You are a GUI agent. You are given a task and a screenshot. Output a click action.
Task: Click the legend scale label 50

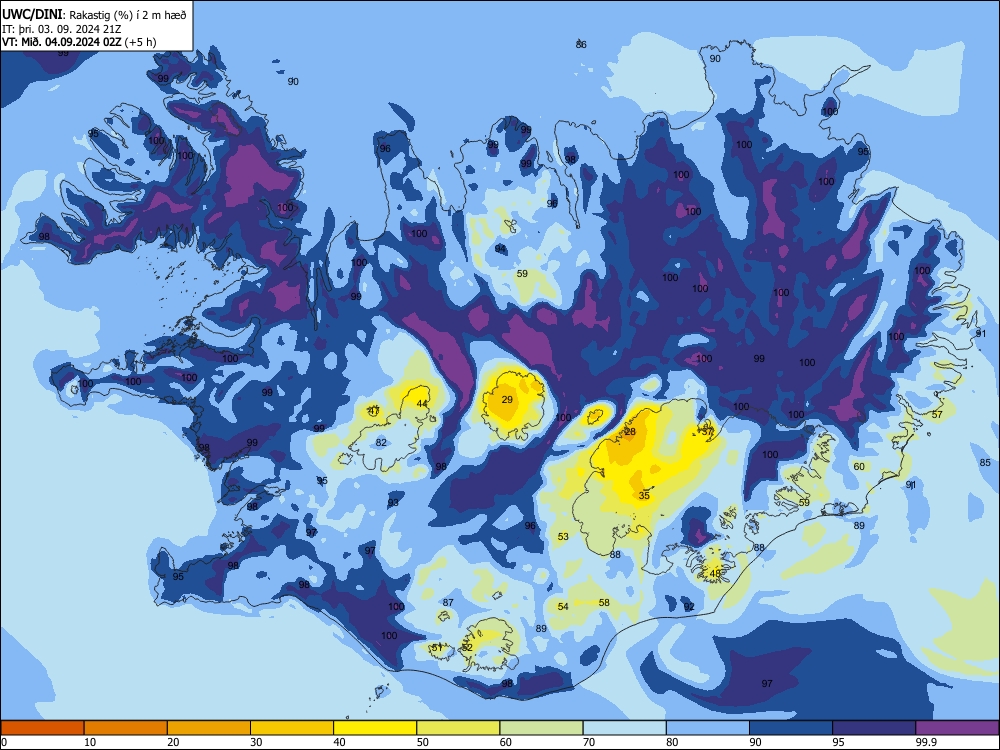(422, 742)
